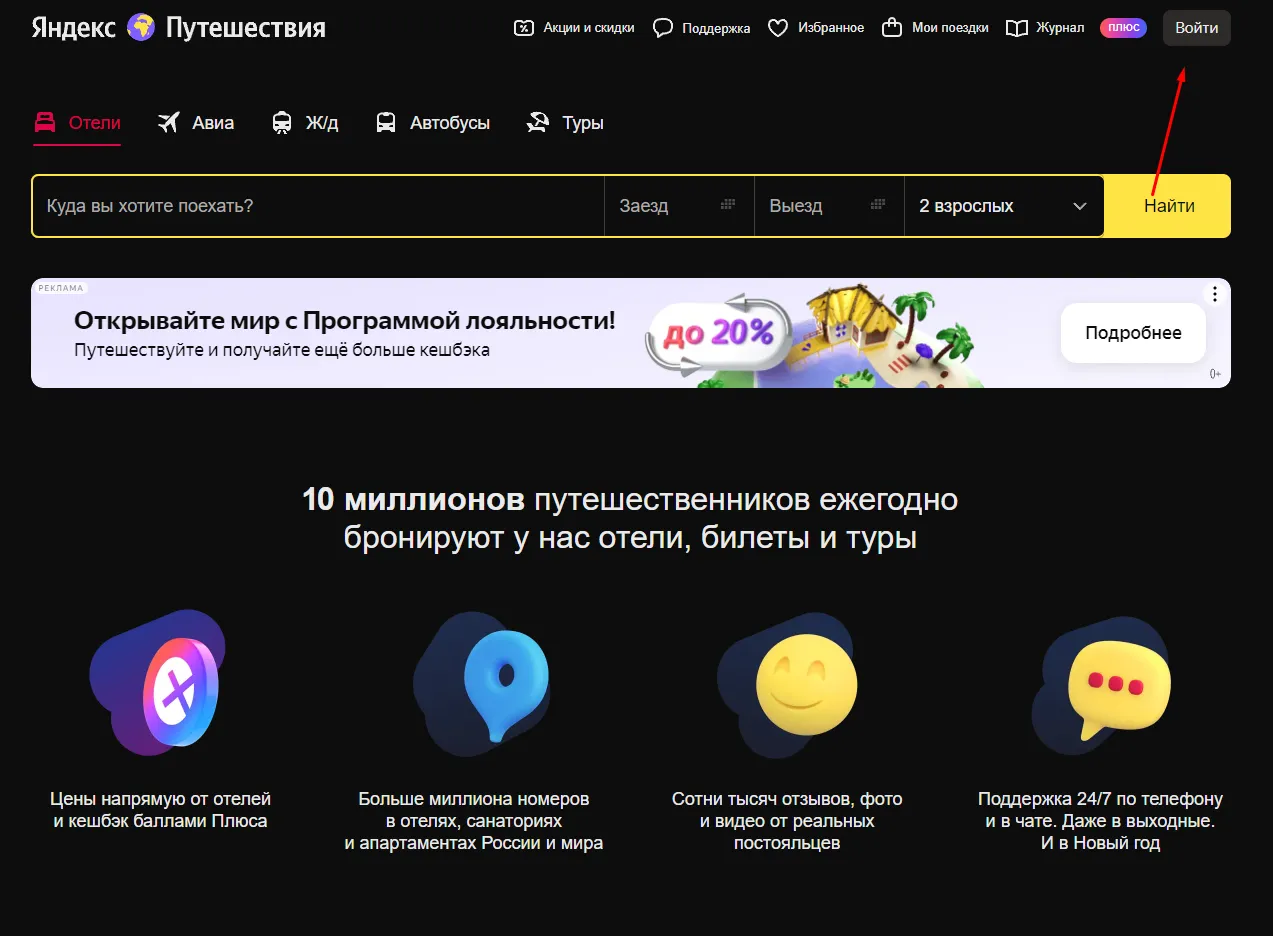Click the Мои поездки bag icon

pyautogui.click(x=892, y=27)
